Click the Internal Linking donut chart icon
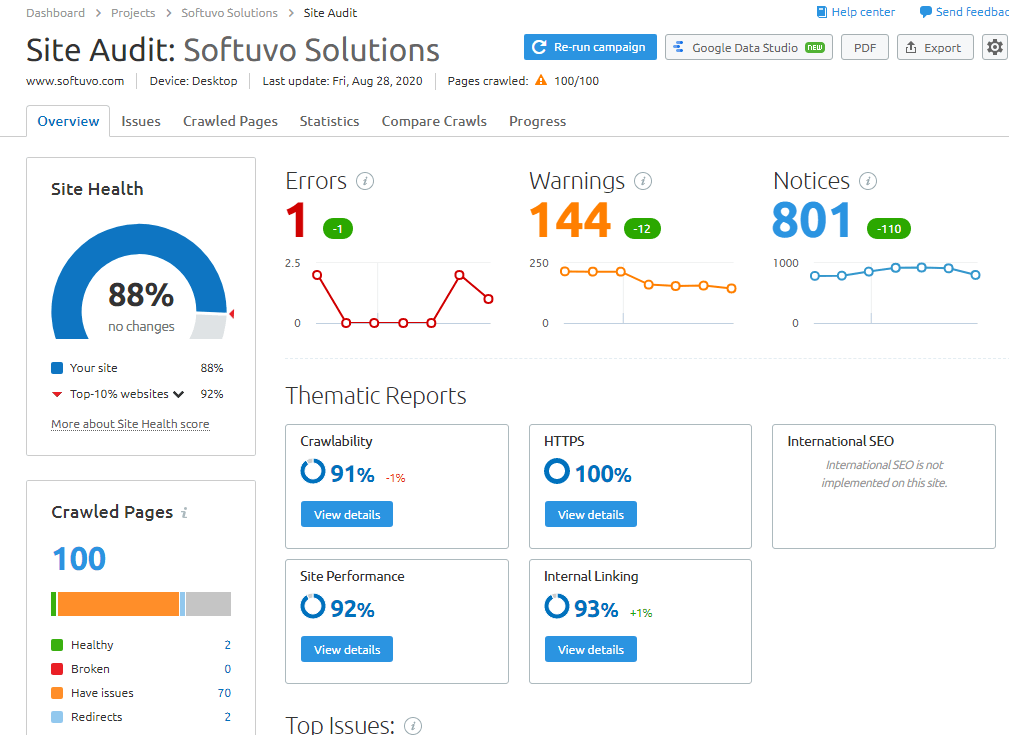This screenshot has width=1009, height=735. (557, 606)
